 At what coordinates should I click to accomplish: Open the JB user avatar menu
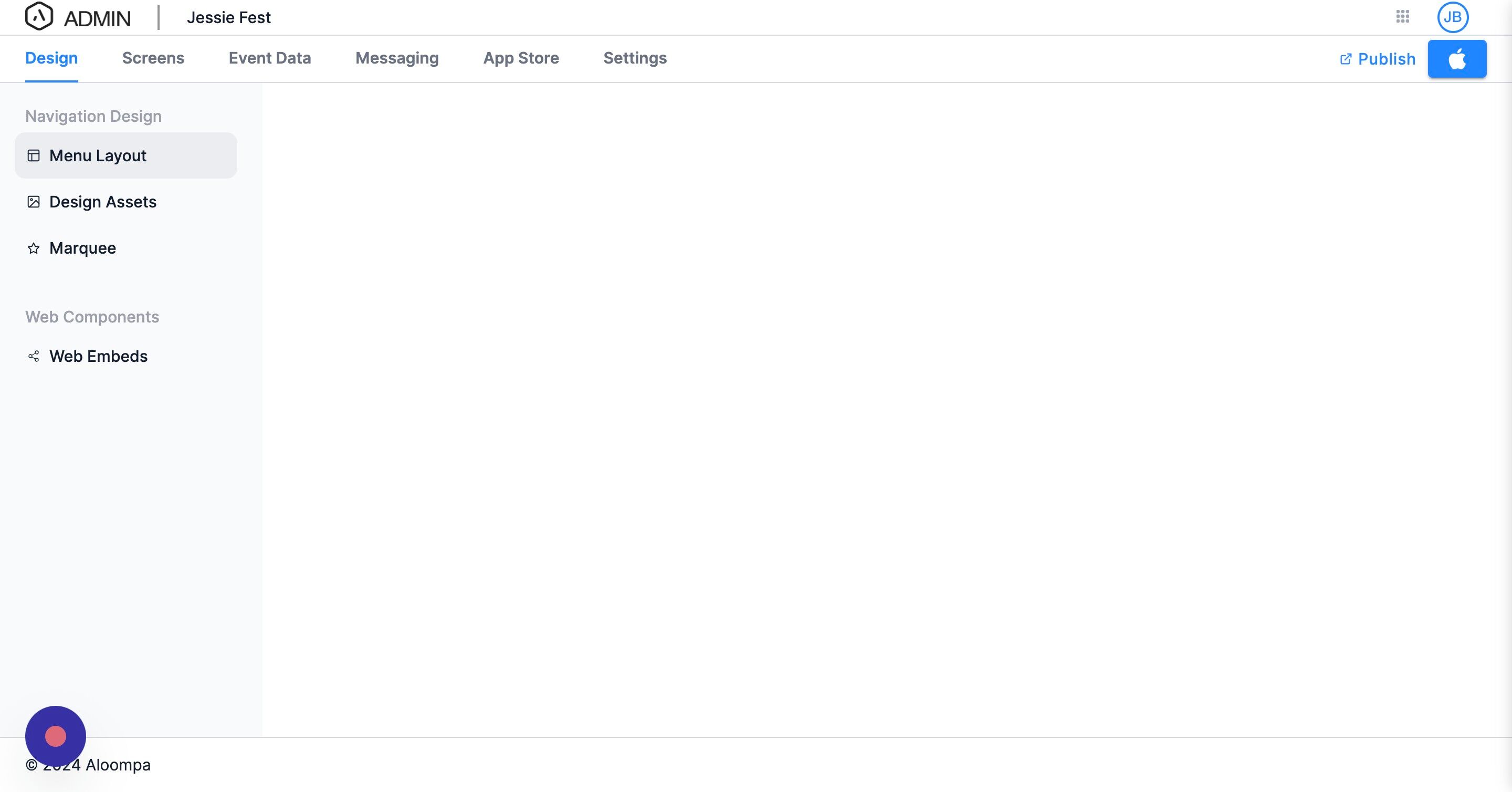1452,17
